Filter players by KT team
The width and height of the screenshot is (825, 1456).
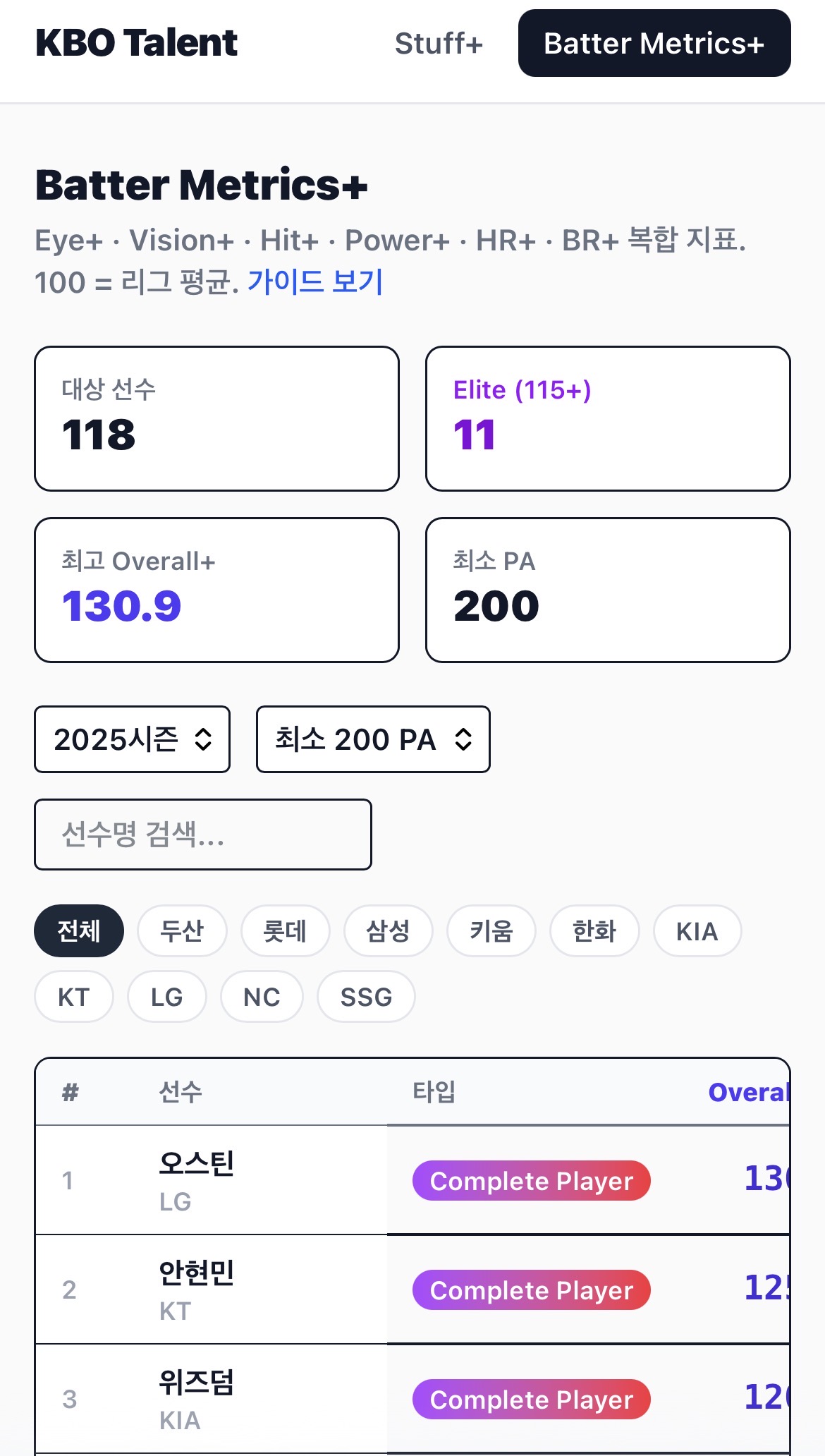74,997
